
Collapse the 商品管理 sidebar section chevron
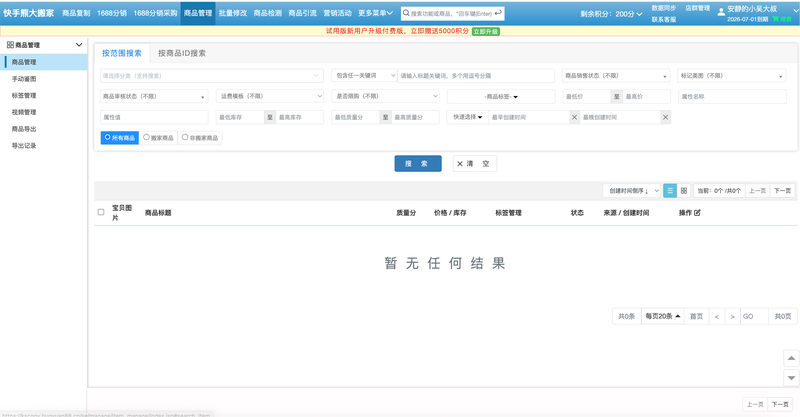(x=79, y=45)
